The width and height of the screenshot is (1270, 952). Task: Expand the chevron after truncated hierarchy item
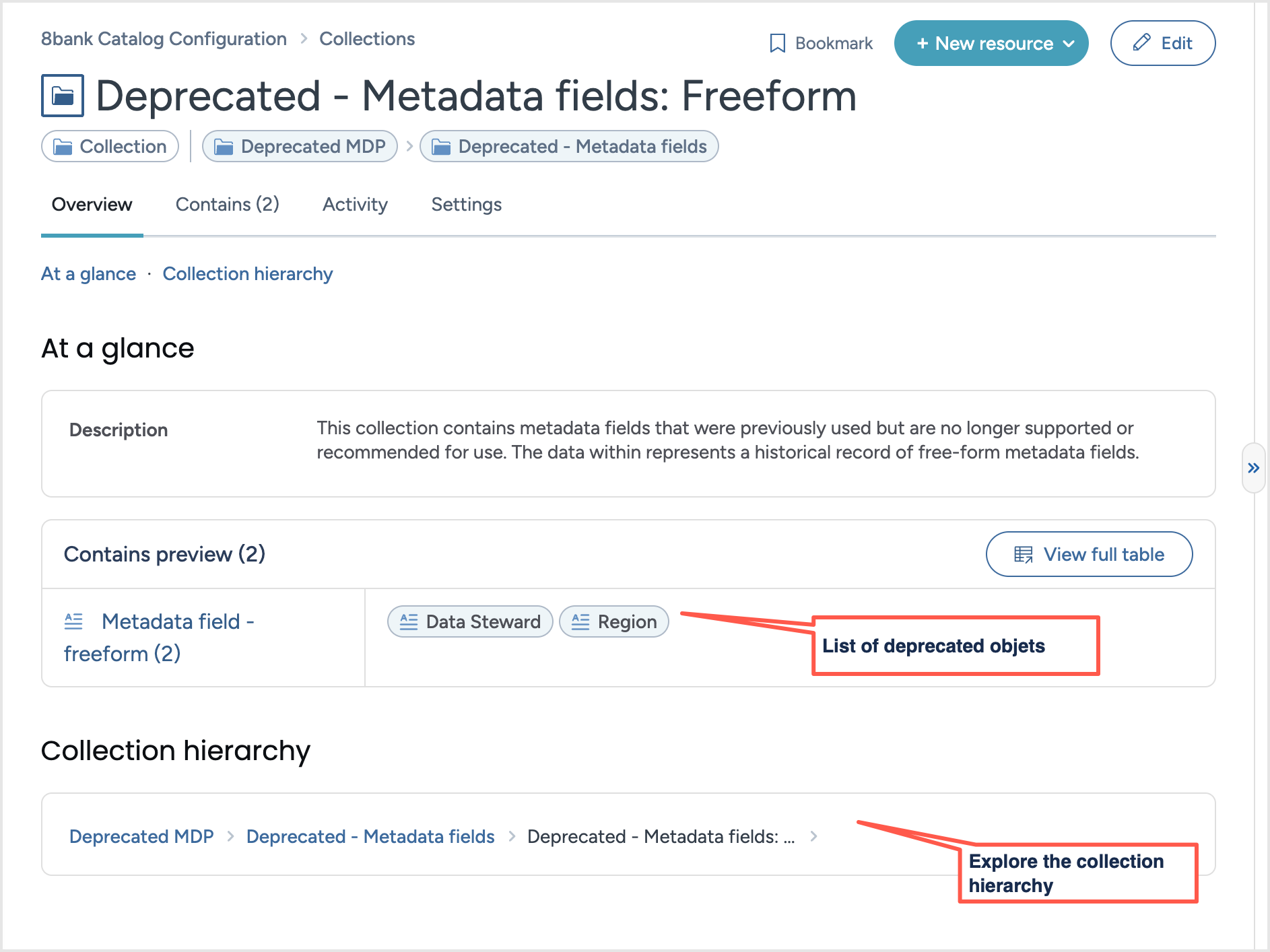point(814,836)
